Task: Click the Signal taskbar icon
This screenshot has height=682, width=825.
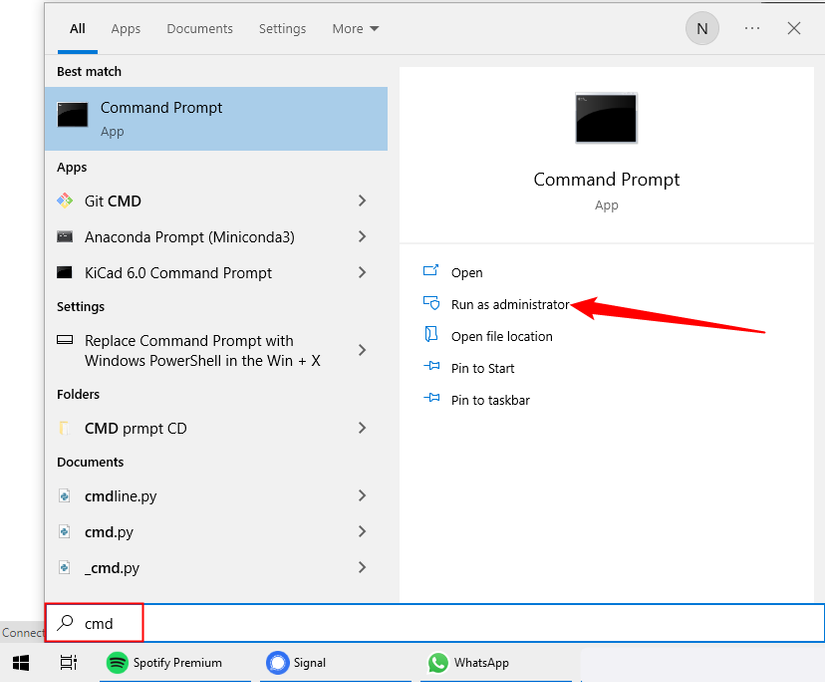Action: (277, 662)
